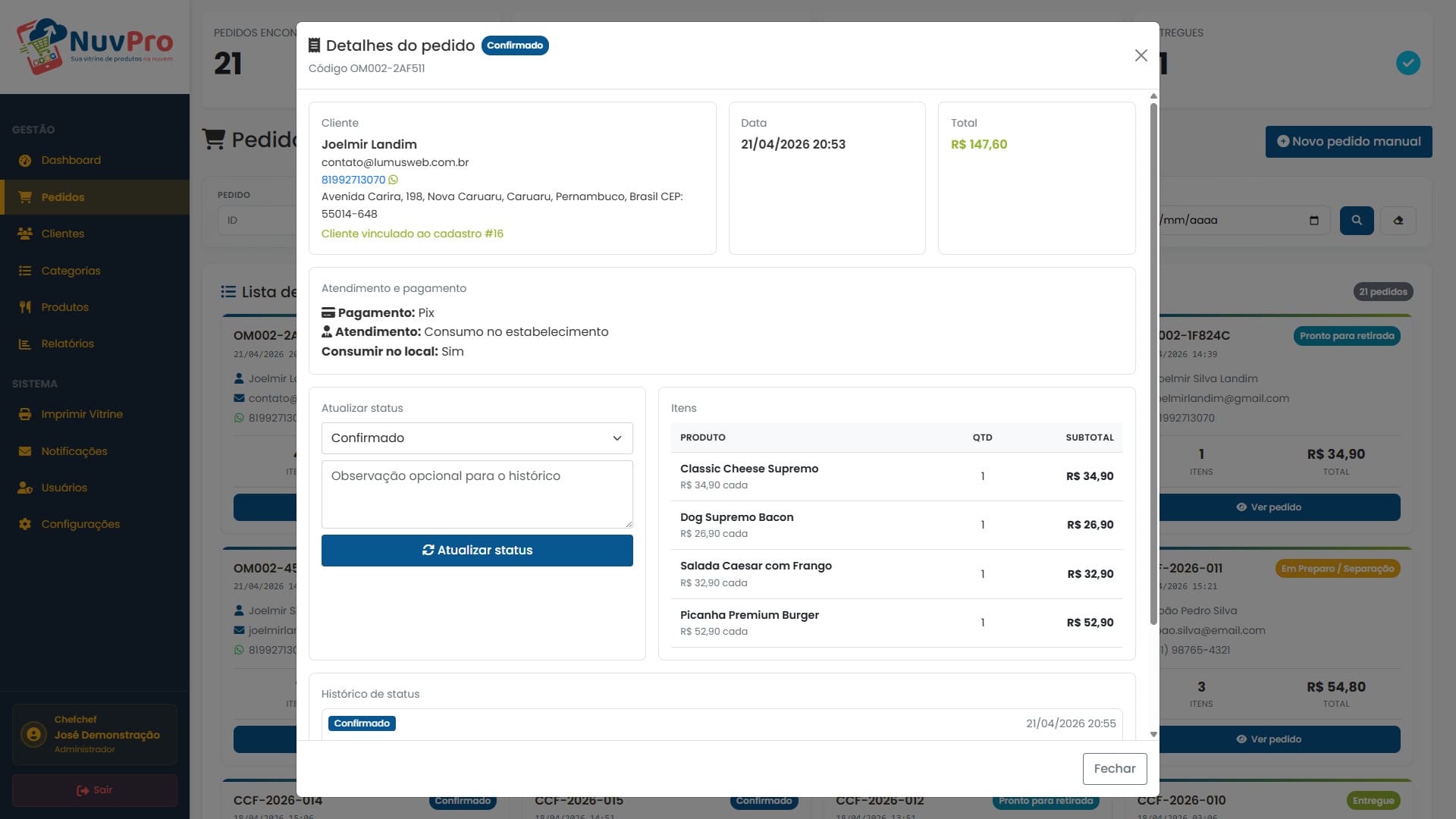The image size is (1456, 819).
Task: Click the Salada Caesar com Frango row
Action: coord(896,574)
